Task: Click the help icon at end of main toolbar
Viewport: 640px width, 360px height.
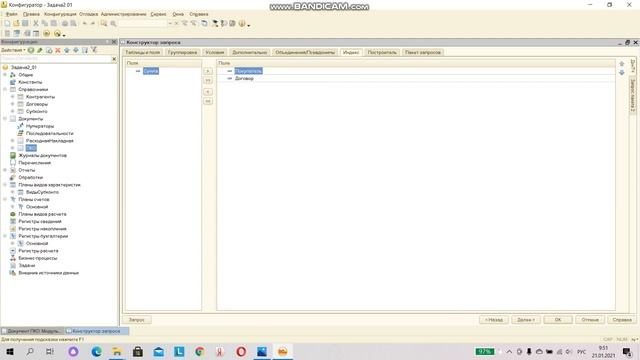Action: click(242, 24)
